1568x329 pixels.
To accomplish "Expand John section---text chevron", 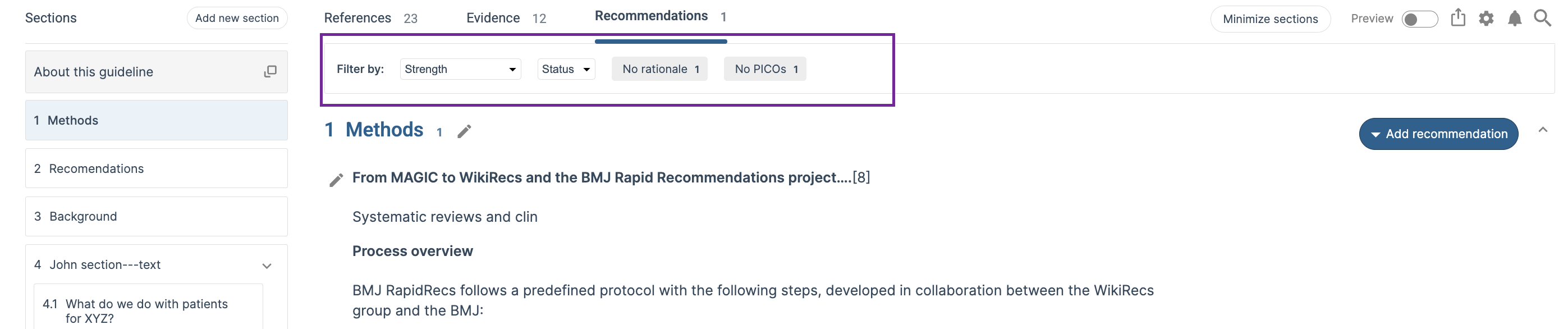I will coord(267,266).
